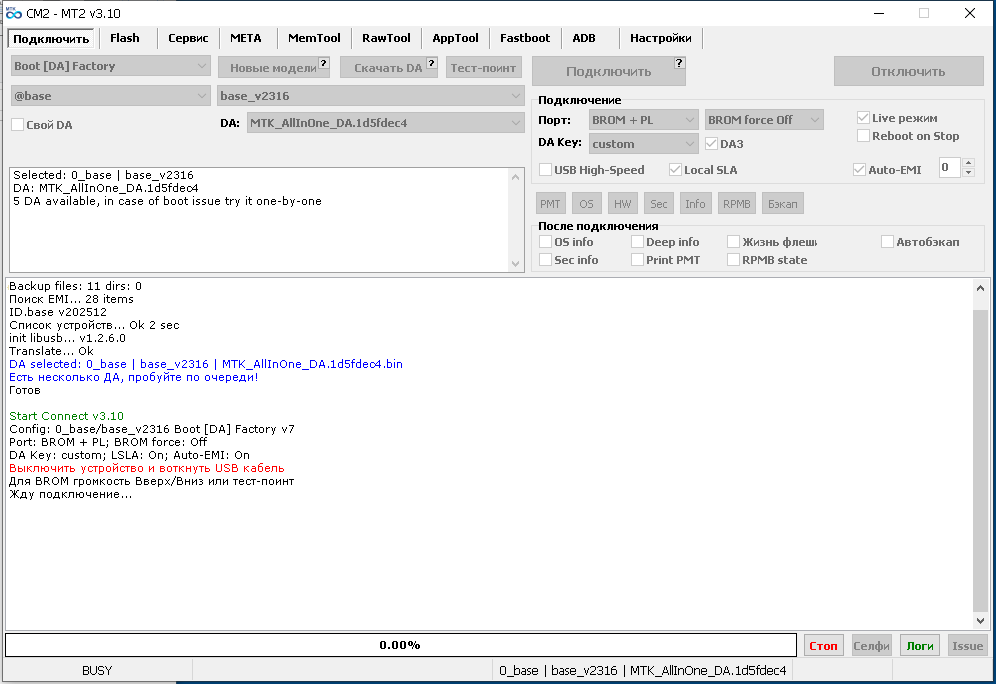
Task: Click the HW info button
Action: (623, 204)
